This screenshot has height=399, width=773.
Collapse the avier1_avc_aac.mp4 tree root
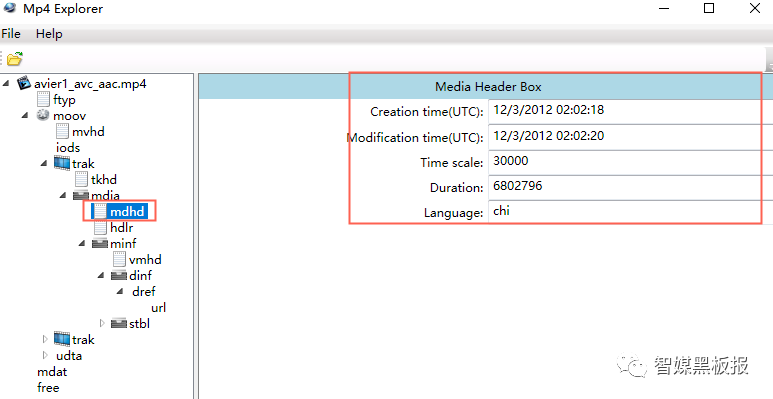coord(6,83)
